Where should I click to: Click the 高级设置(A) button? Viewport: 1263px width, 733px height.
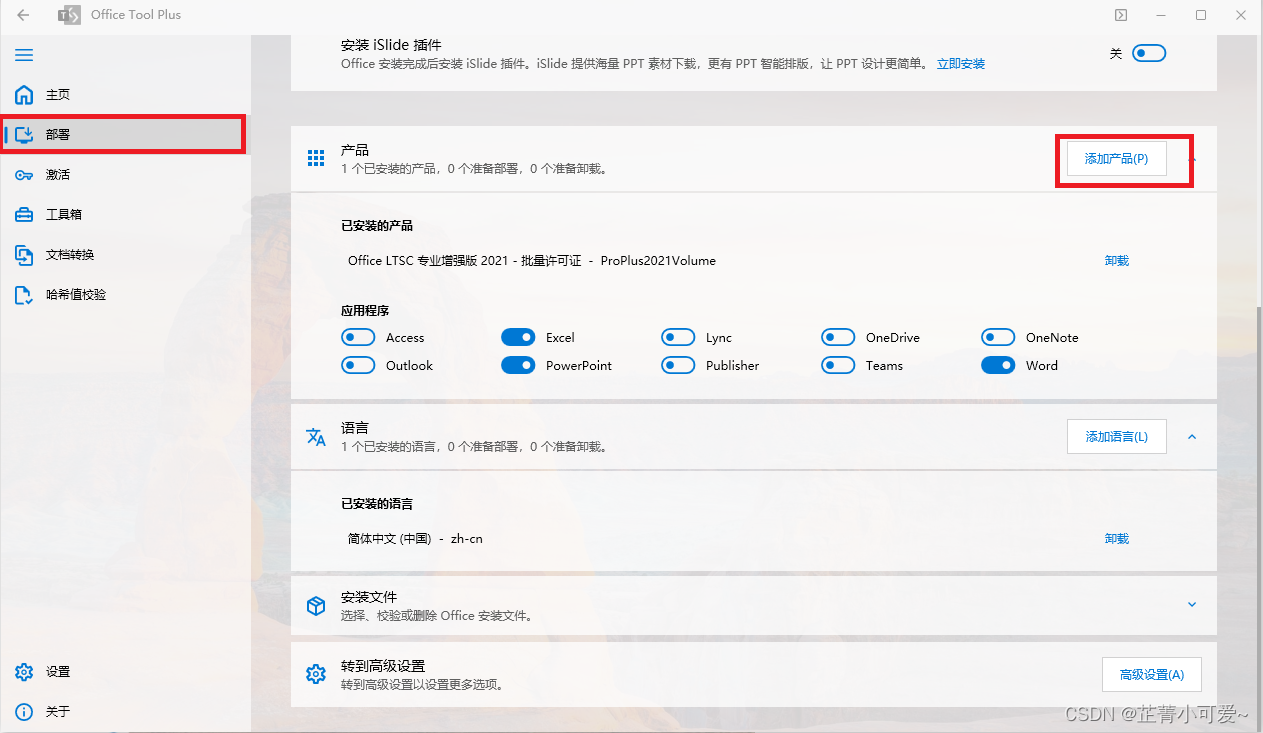coord(1152,675)
